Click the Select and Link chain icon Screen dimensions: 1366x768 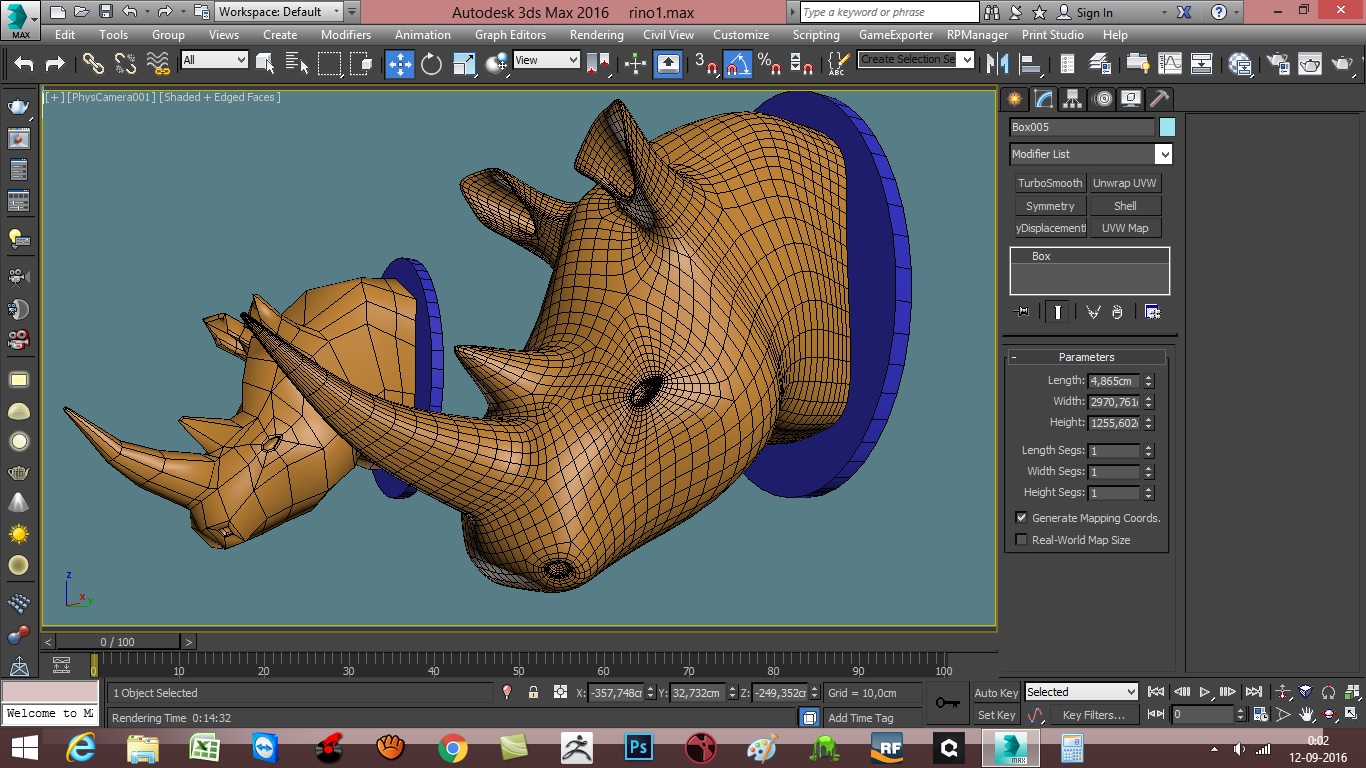tap(93, 64)
